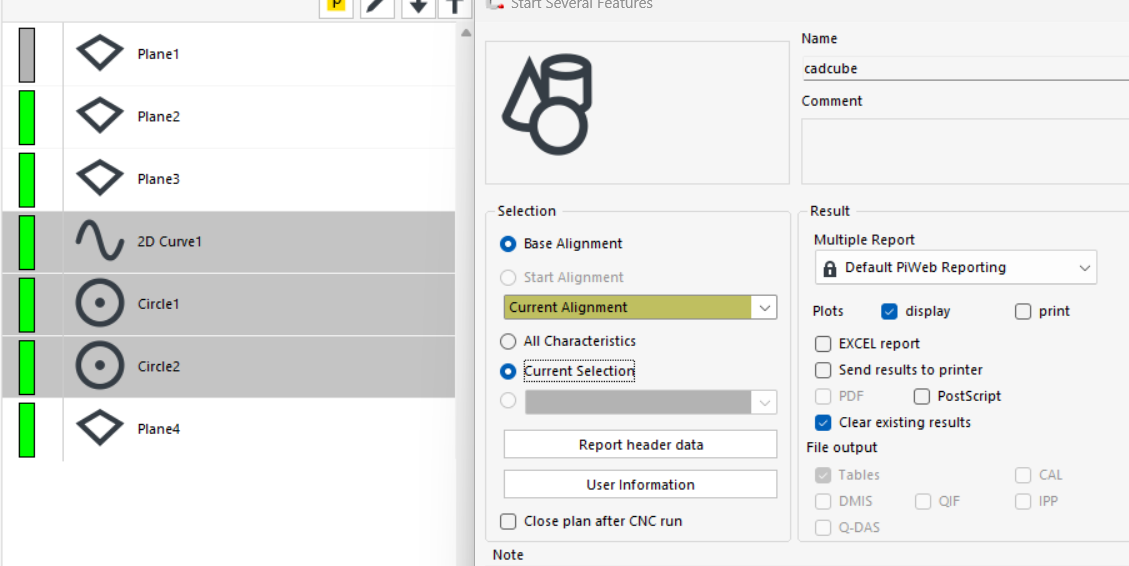This screenshot has width=1129, height=566.
Task: Enable the EXCEL report checkbox
Action: 823,343
